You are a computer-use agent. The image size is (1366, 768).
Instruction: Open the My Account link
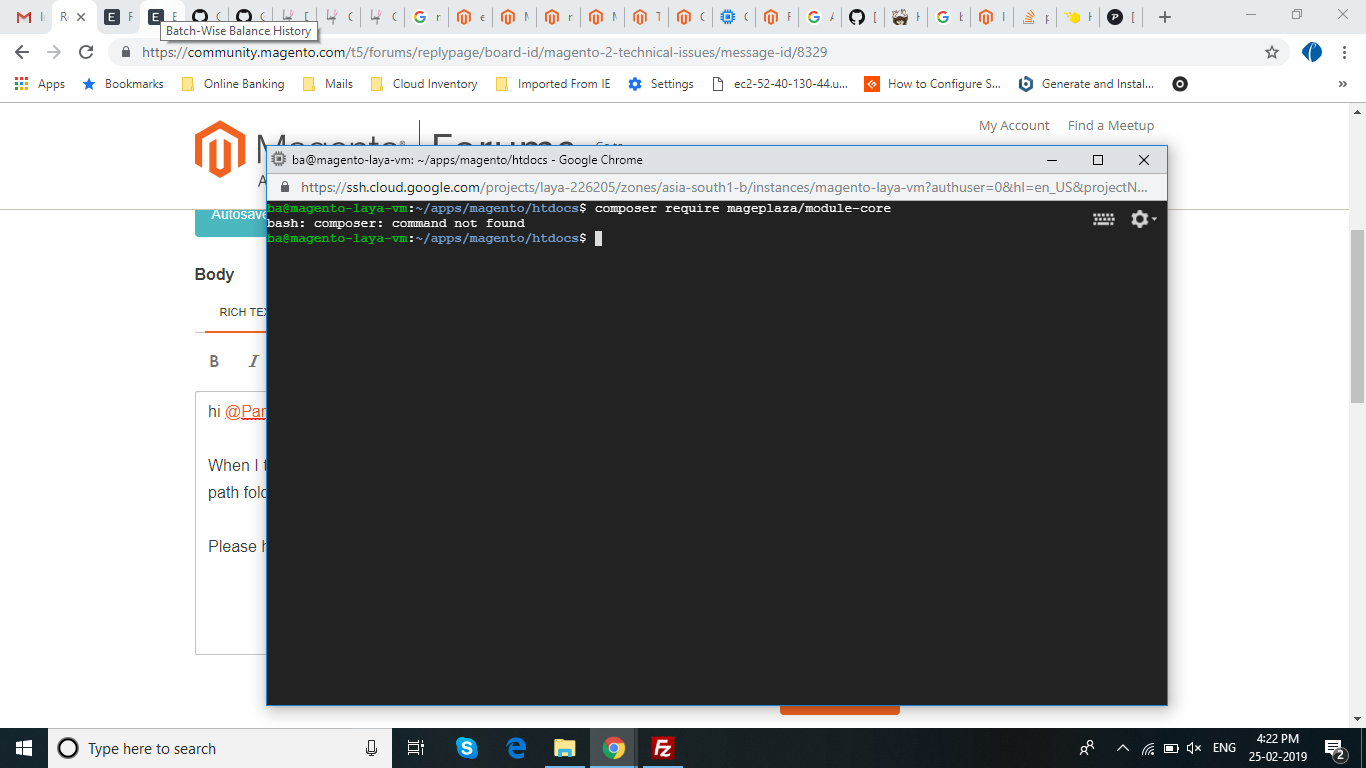1013,125
